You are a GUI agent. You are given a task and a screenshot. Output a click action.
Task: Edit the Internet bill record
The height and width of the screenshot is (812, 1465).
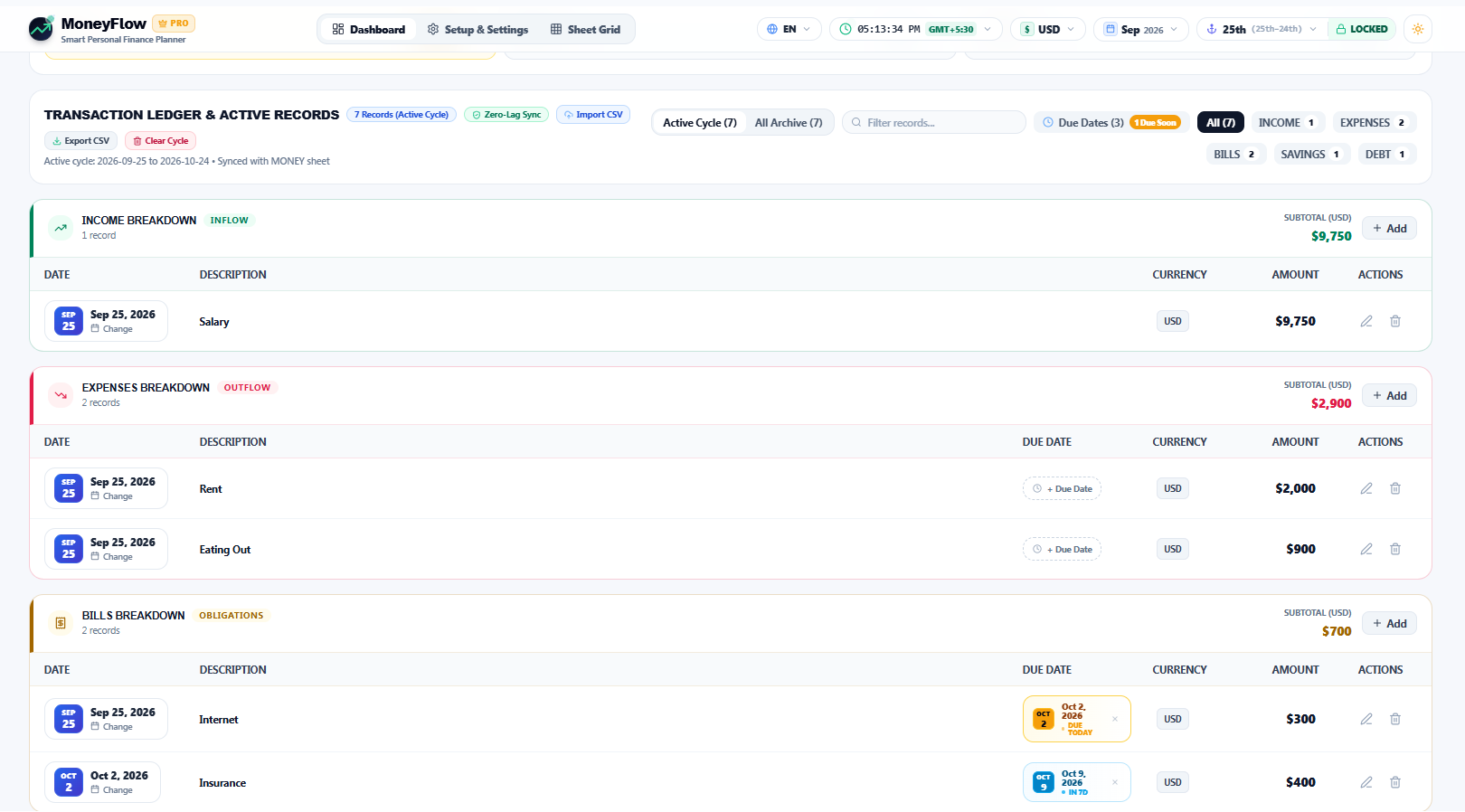coord(1366,719)
